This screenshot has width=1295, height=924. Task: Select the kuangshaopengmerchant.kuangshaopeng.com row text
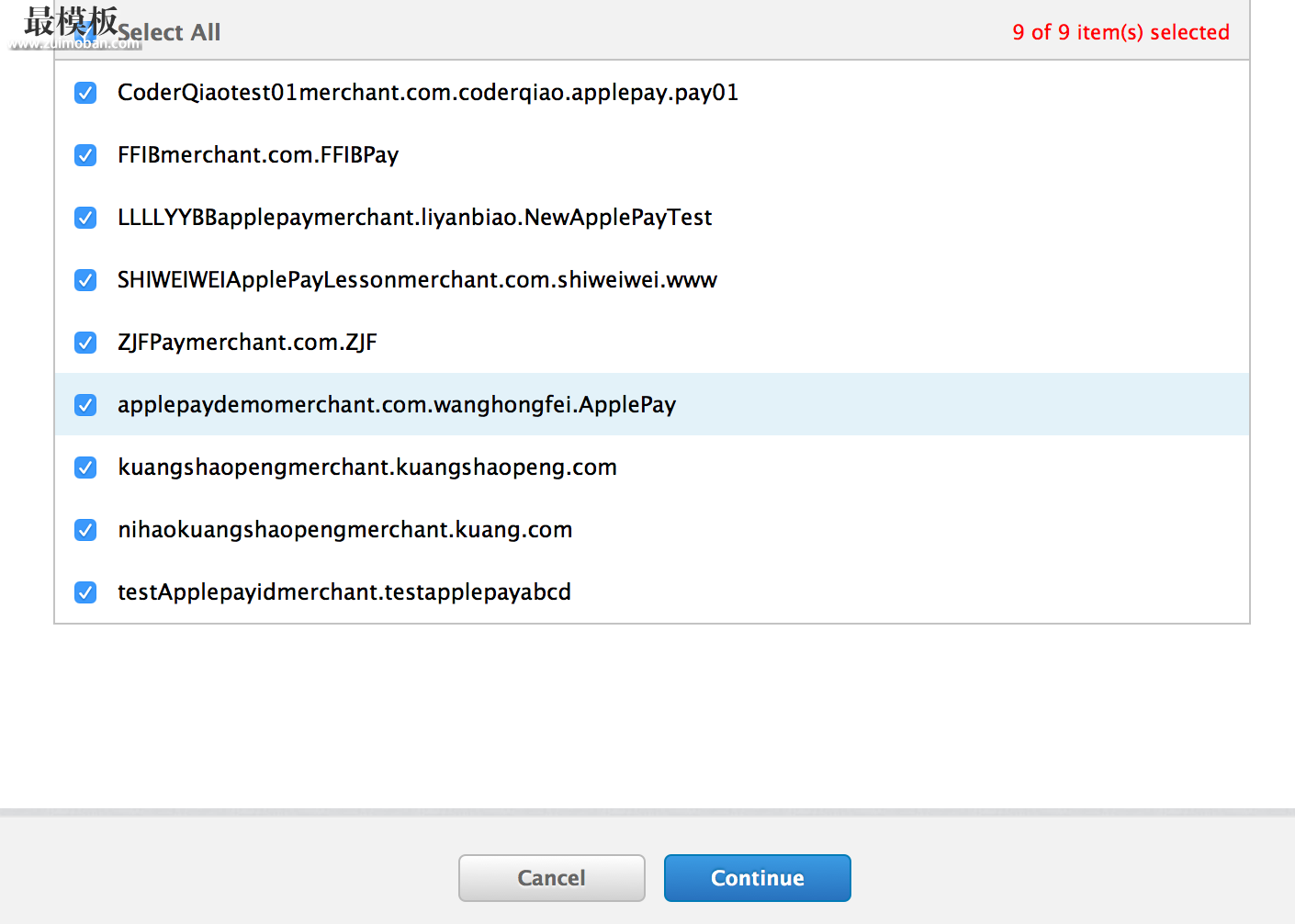[367, 468]
